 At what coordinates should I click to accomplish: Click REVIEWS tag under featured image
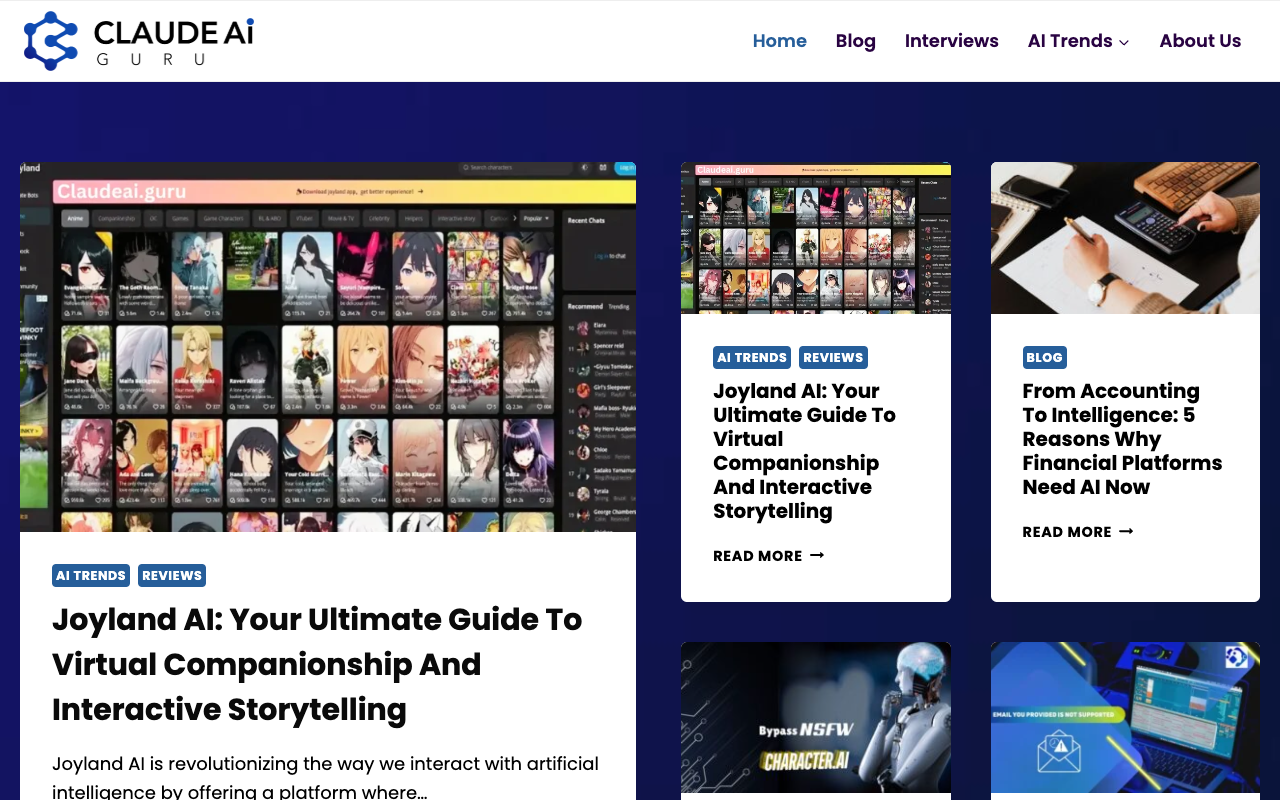click(x=172, y=575)
